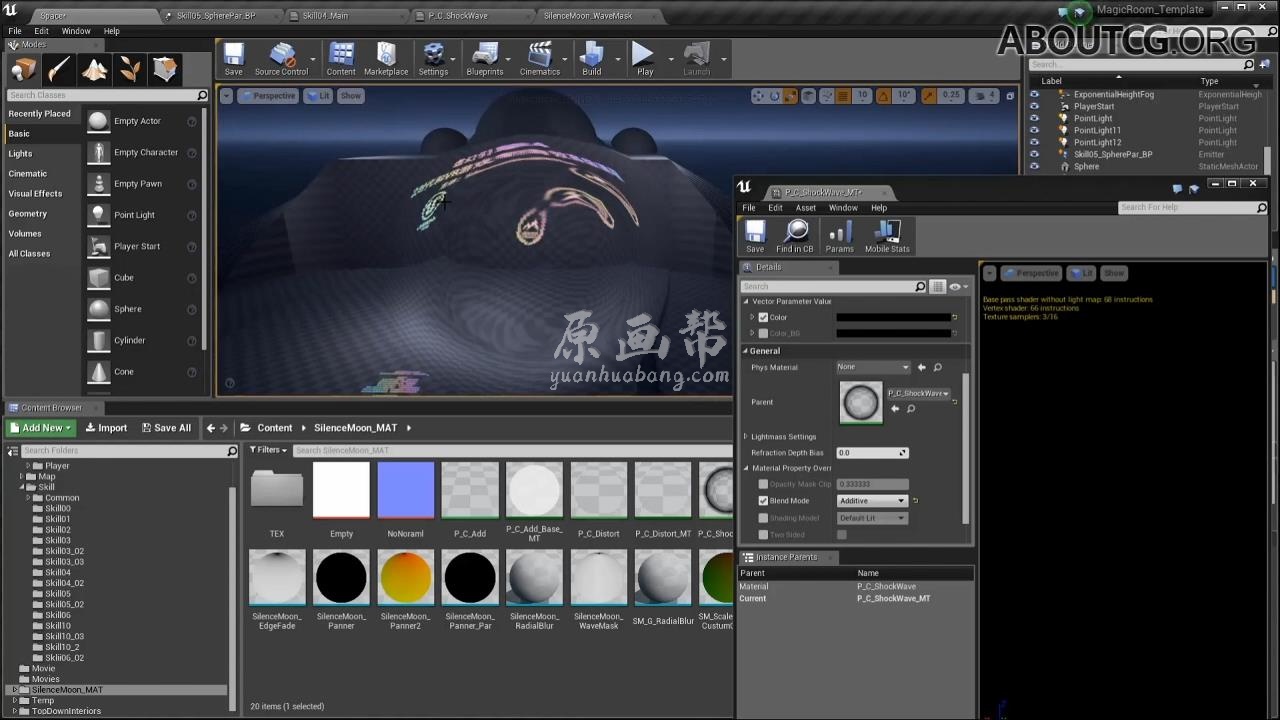Click the Save All button
The height and width of the screenshot is (720, 1280).
(166, 428)
